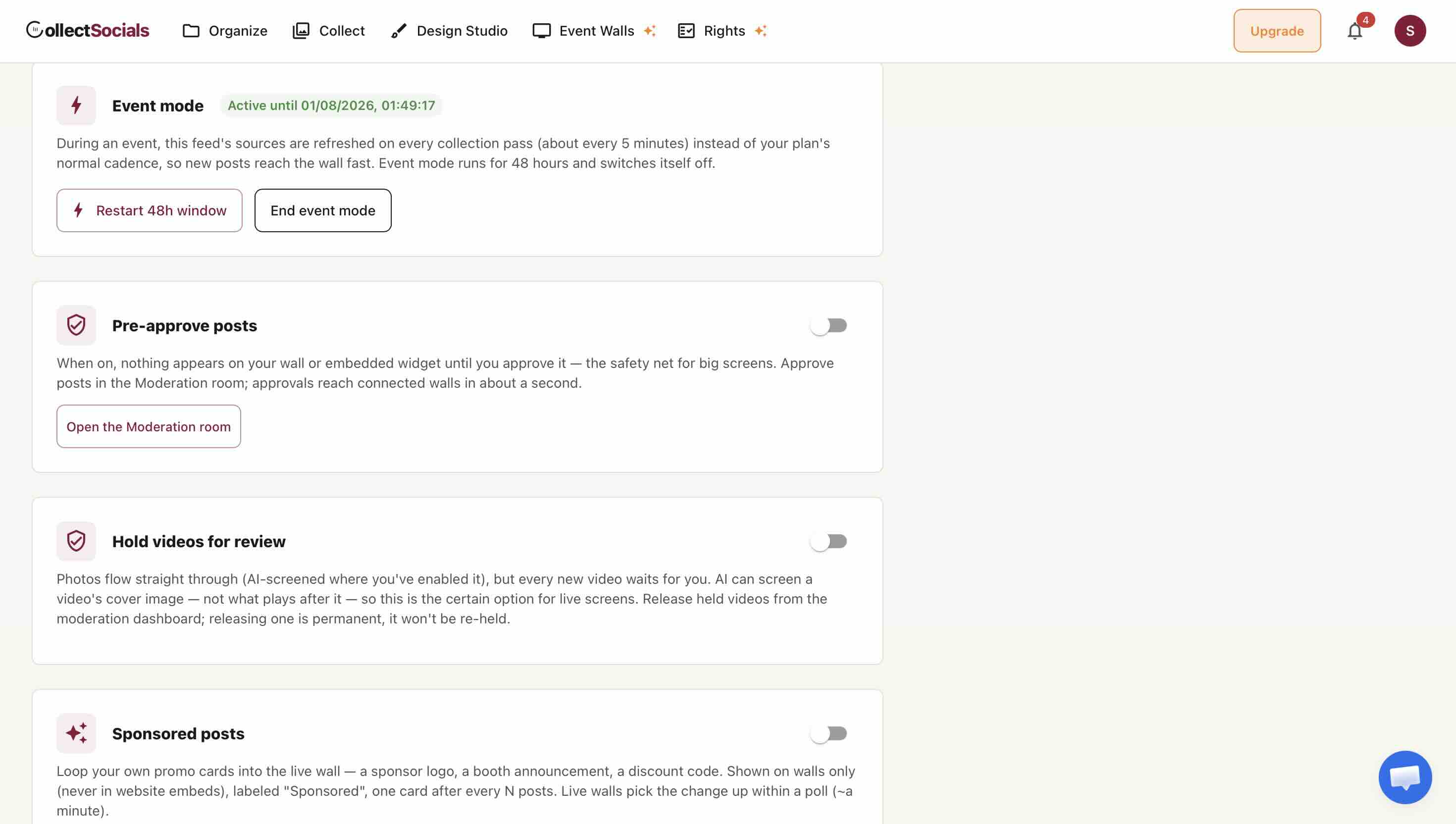The image size is (1456, 824).
Task: Click the Pre-approve posts shield icon
Action: (x=76, y=325)
